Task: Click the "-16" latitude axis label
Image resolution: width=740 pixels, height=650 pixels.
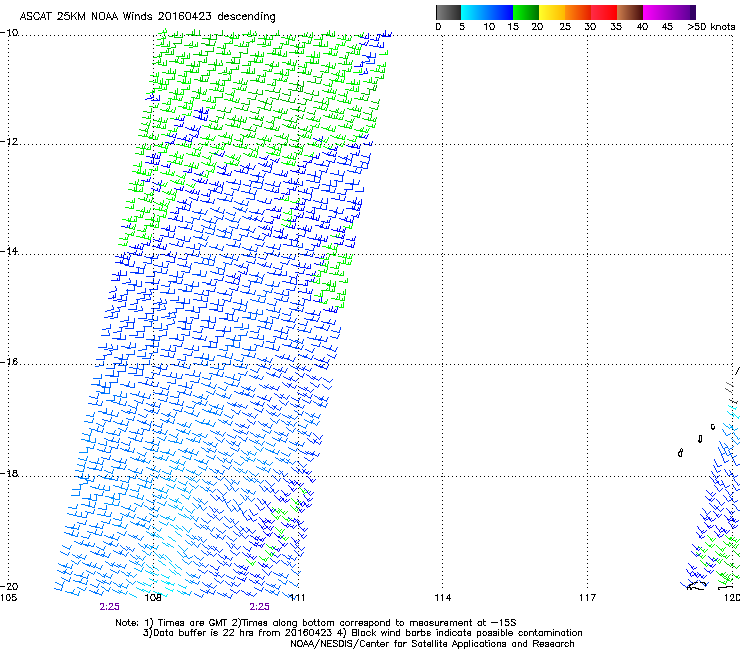Action: point(9,362)
